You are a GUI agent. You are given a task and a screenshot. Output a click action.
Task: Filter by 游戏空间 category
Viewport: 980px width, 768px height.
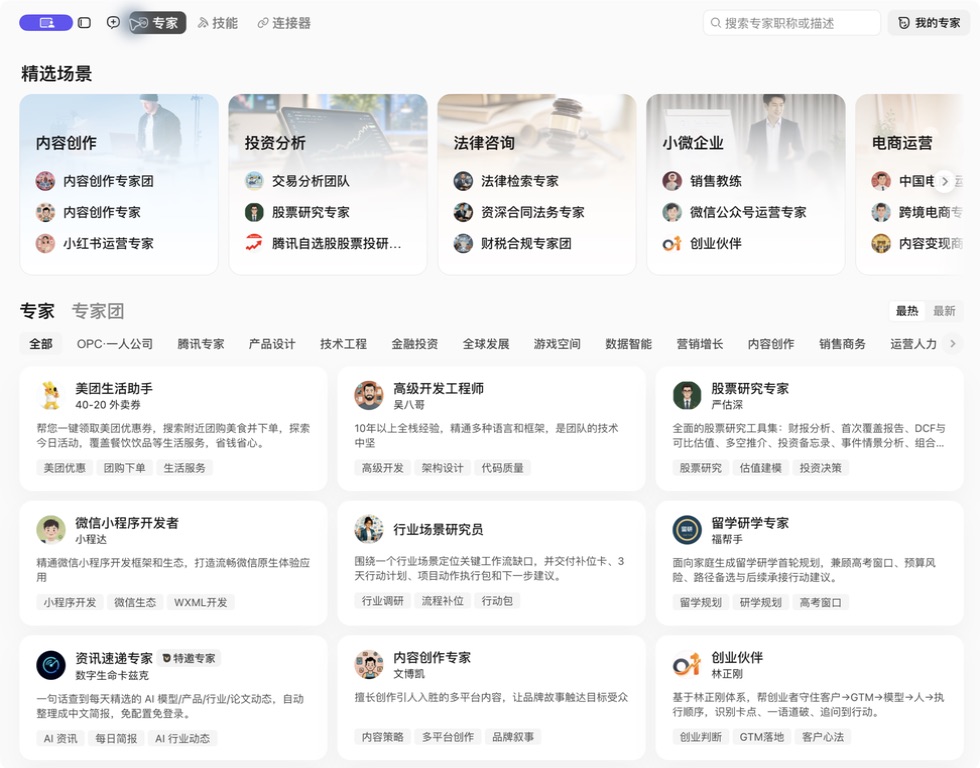(x=557, y=344)
